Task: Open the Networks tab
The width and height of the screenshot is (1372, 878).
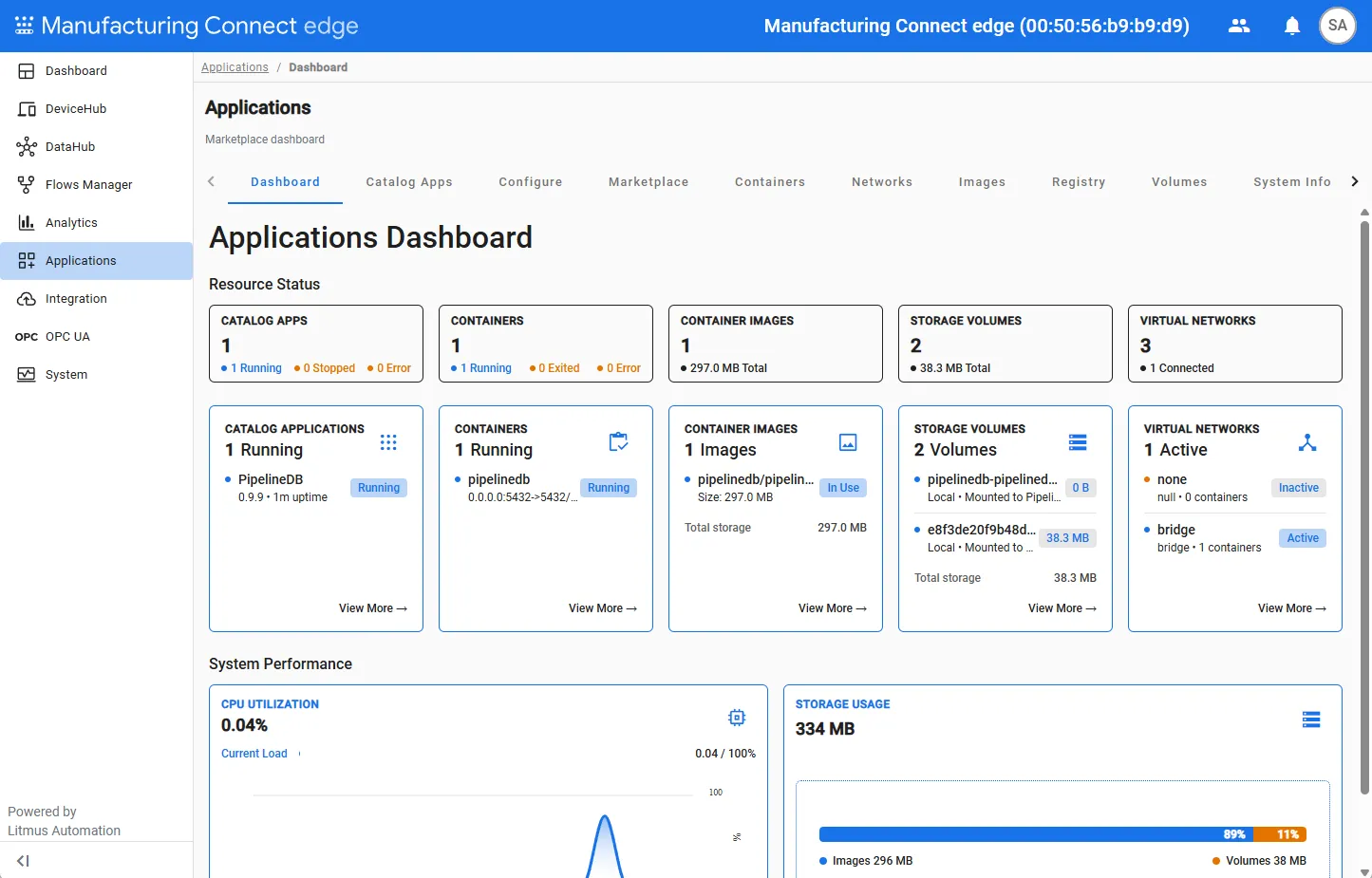Action: coord(882,182)
